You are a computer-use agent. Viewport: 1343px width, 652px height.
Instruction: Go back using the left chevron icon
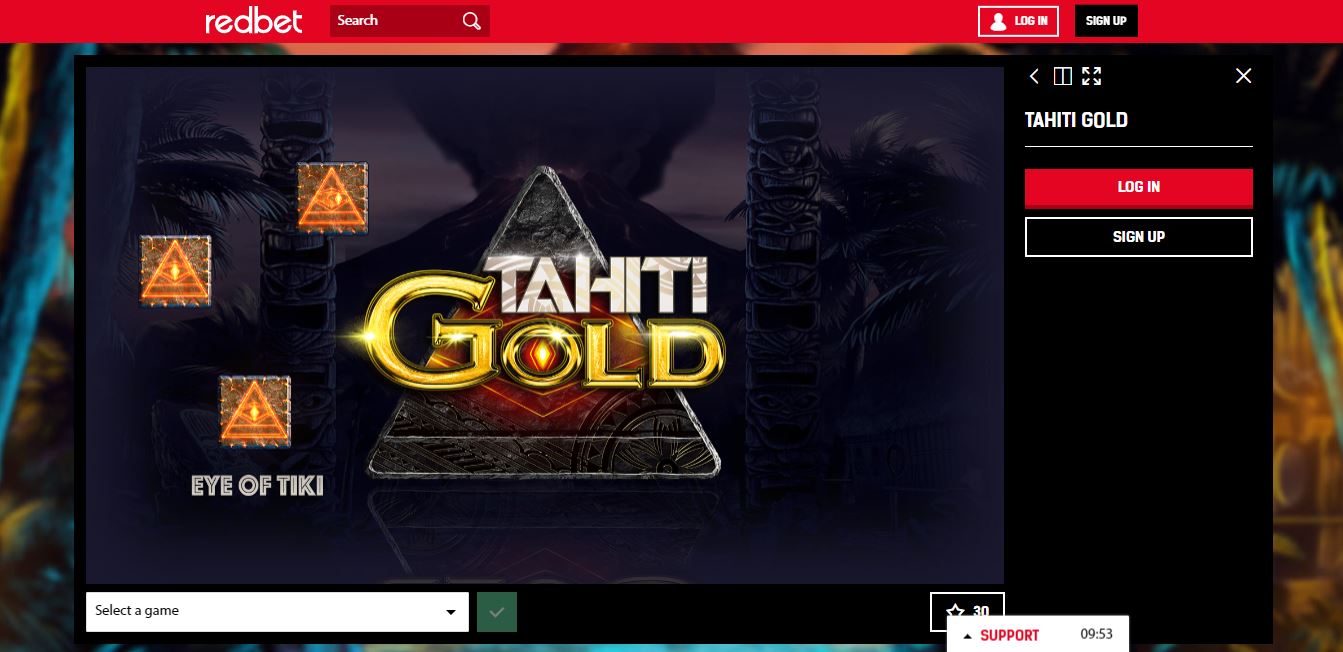[1034, 76]
